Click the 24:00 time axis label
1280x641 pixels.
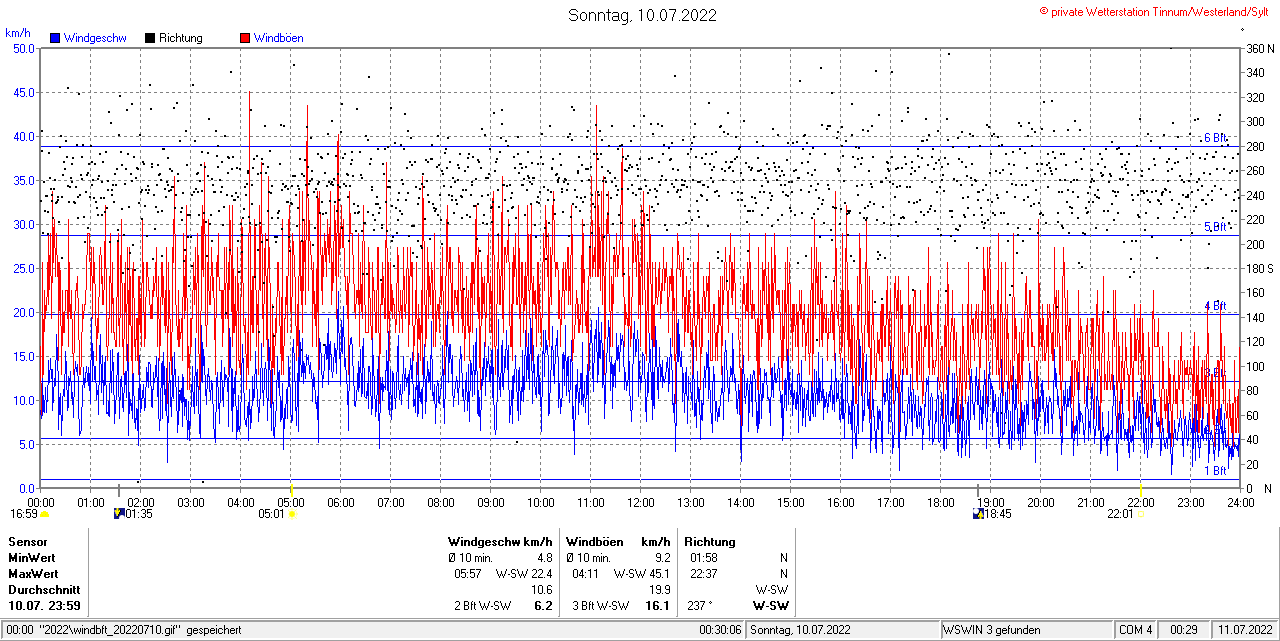[x=1240, y=502]
